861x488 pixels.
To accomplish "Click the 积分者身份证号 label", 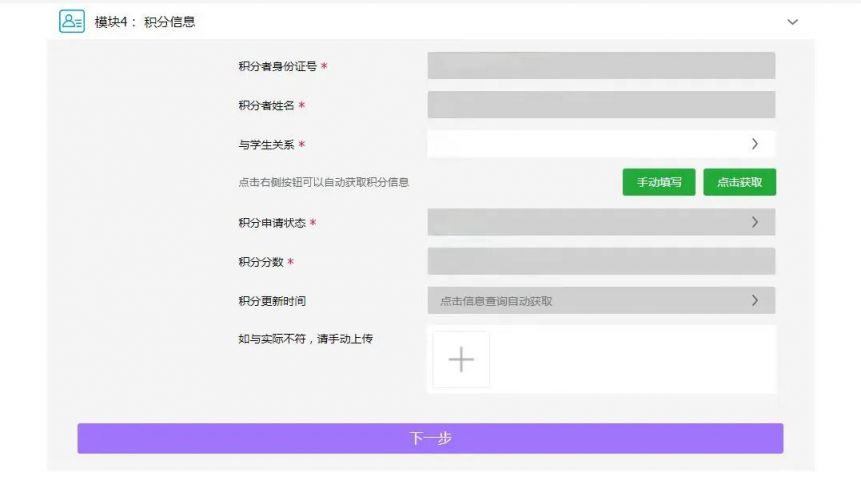I will 277,66.
